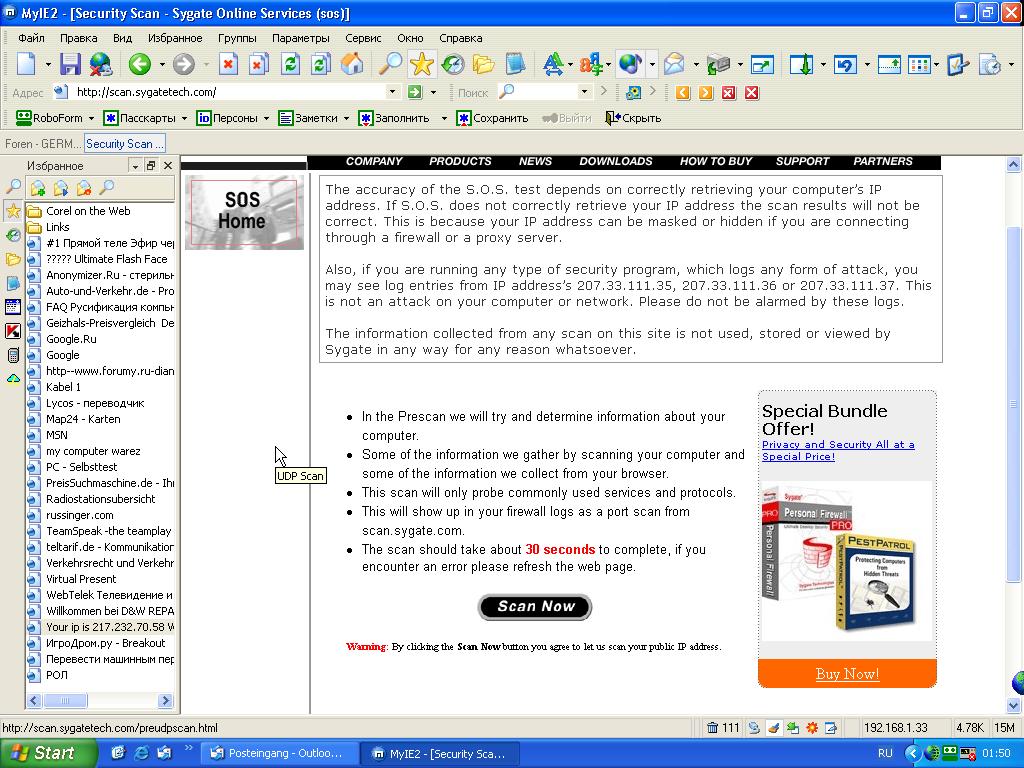This screenshot has width=1024, height=768.
Task: Go to the Home page icon
Action: (x=352, y=64)
